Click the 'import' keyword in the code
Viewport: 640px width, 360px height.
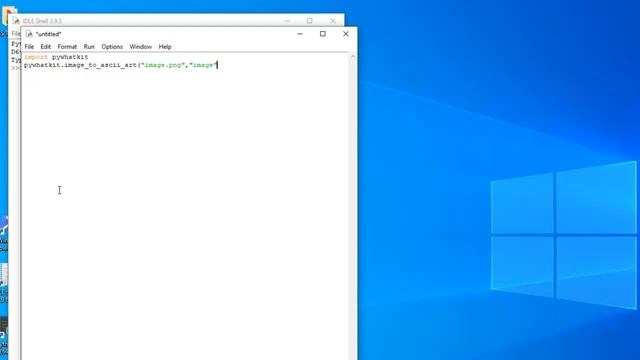coord(36,57)
